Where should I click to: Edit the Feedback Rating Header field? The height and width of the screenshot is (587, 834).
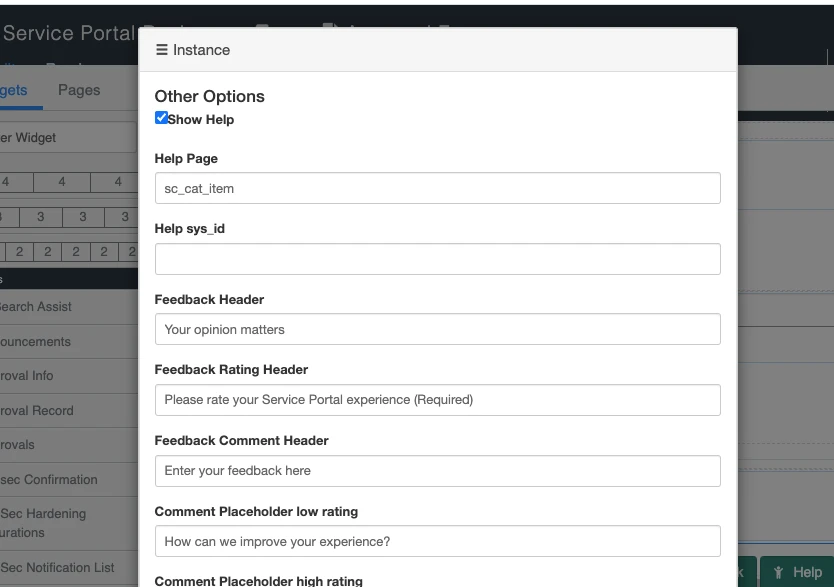(x=437, y=400)
